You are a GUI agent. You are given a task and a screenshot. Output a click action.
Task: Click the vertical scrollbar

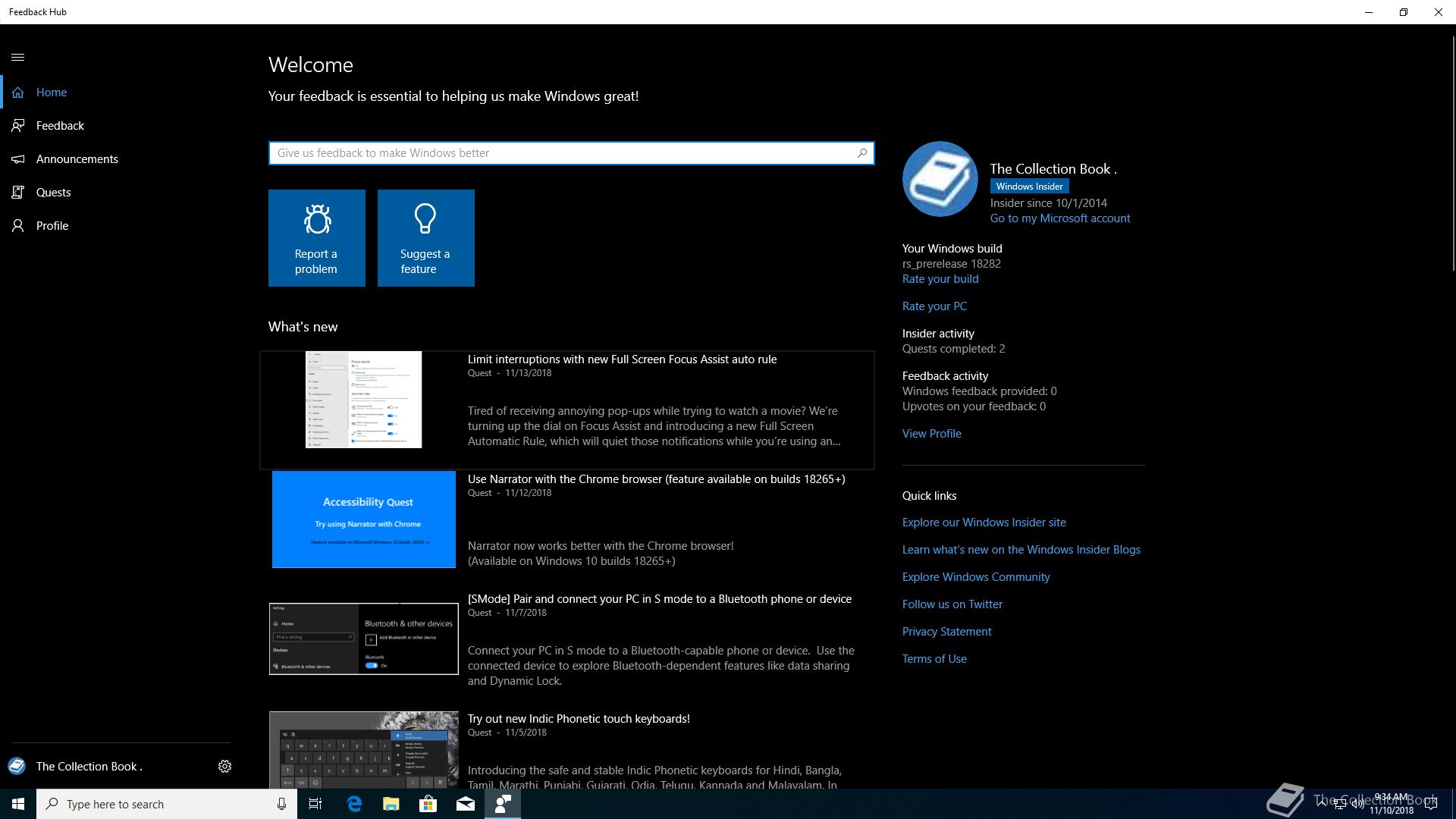1453,152
